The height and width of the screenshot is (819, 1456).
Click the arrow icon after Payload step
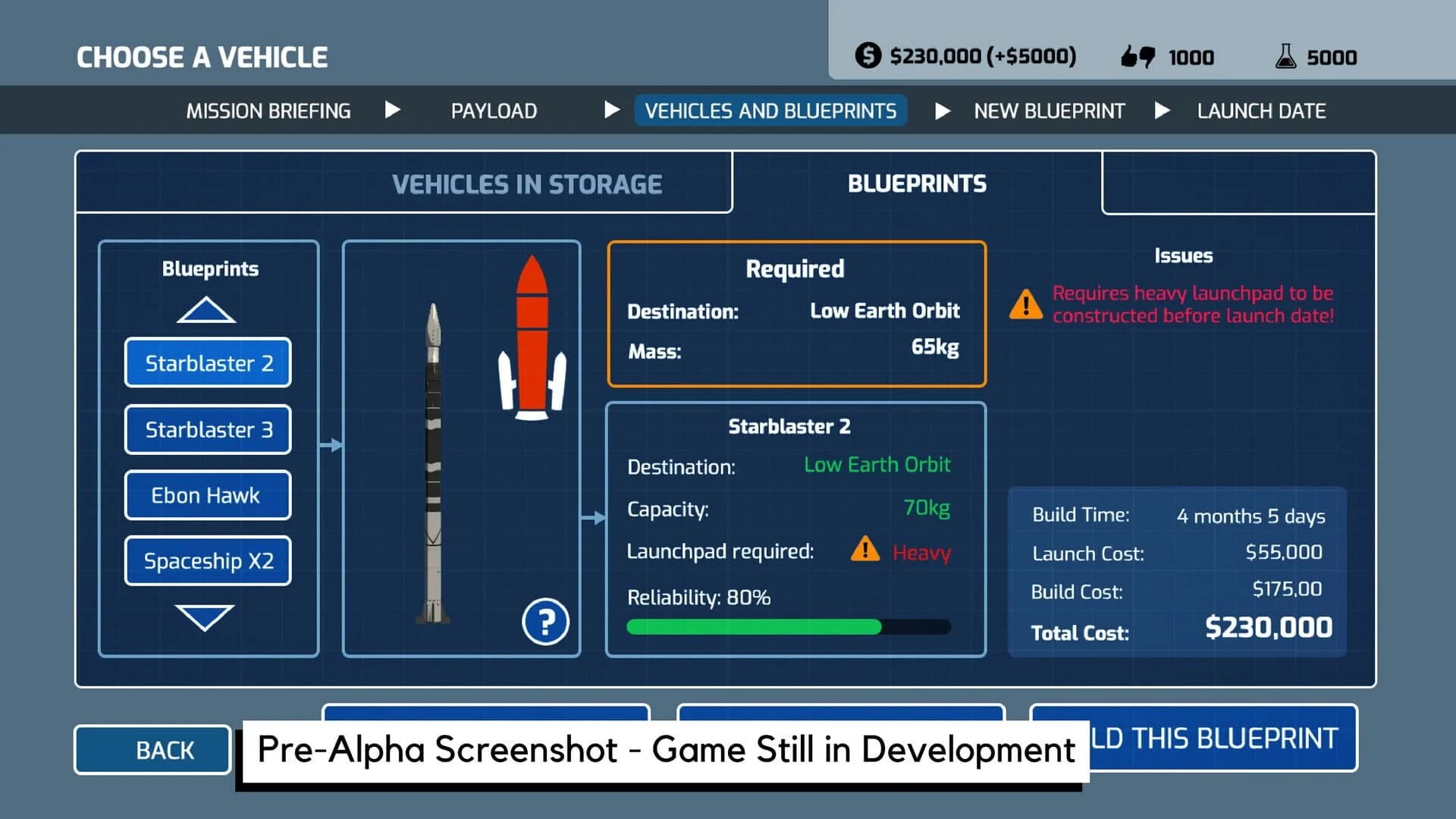click(x=610, y=110)
